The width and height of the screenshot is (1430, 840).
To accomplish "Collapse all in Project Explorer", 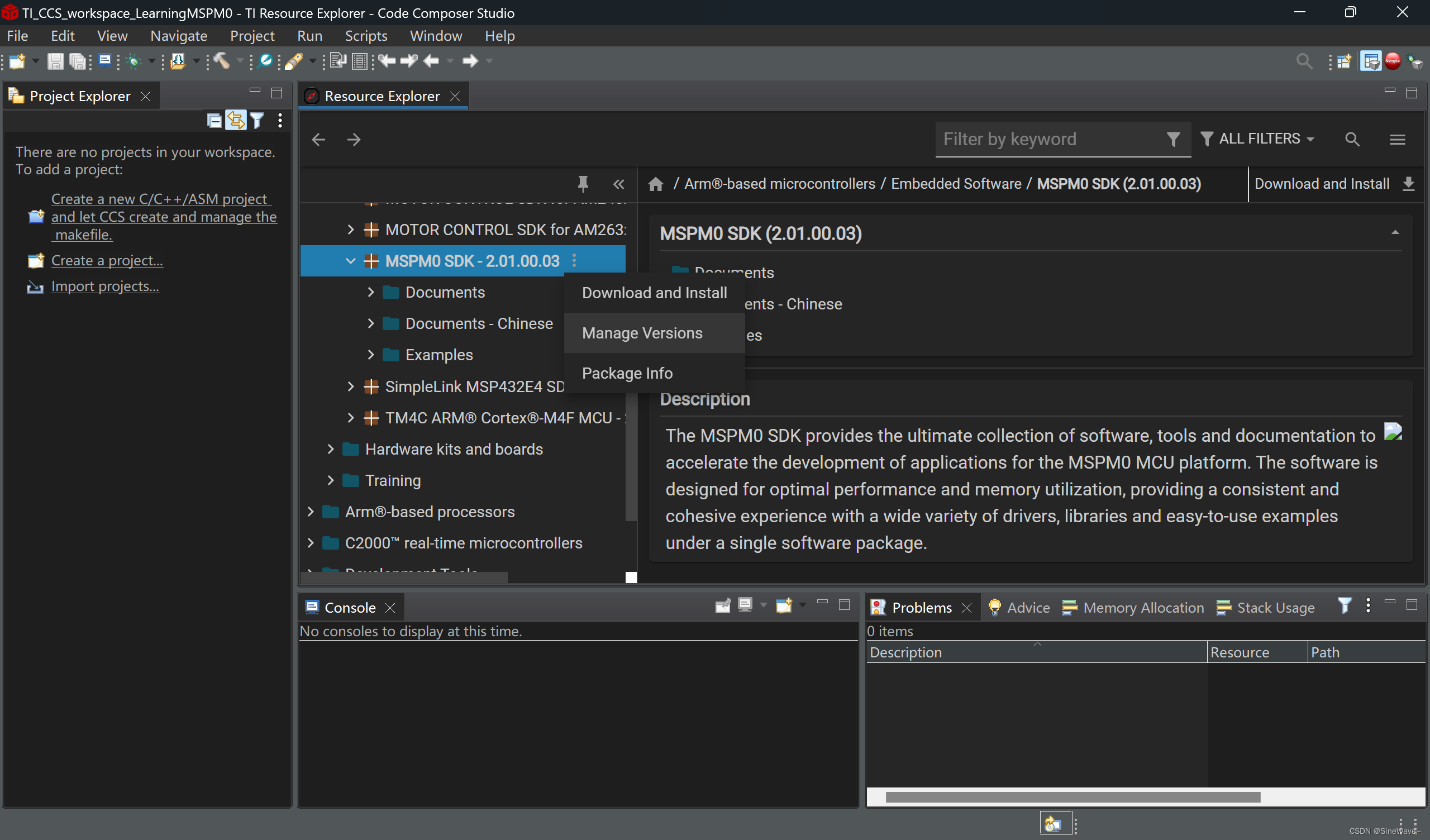I will (x=214, y=120).
